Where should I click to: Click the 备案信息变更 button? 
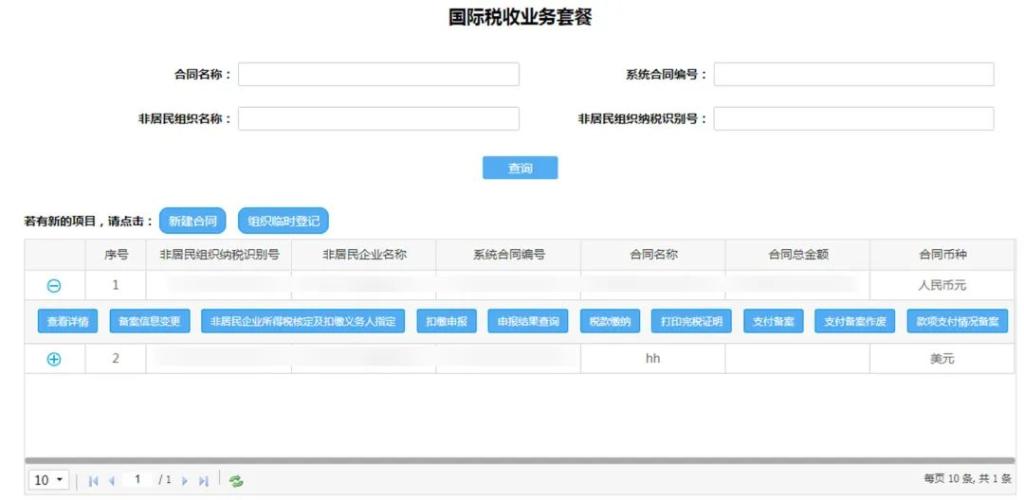[149, 322]
